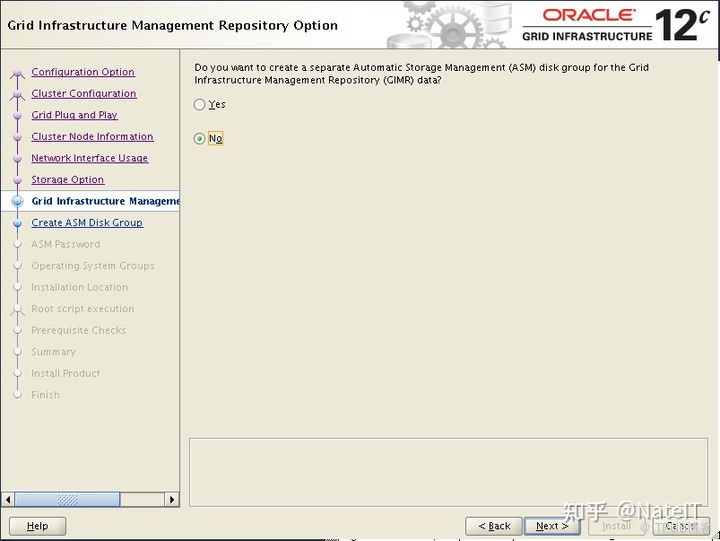Screen dimensions: 720x541
Task: Open Network Interface Usage step
Action: 90,158
